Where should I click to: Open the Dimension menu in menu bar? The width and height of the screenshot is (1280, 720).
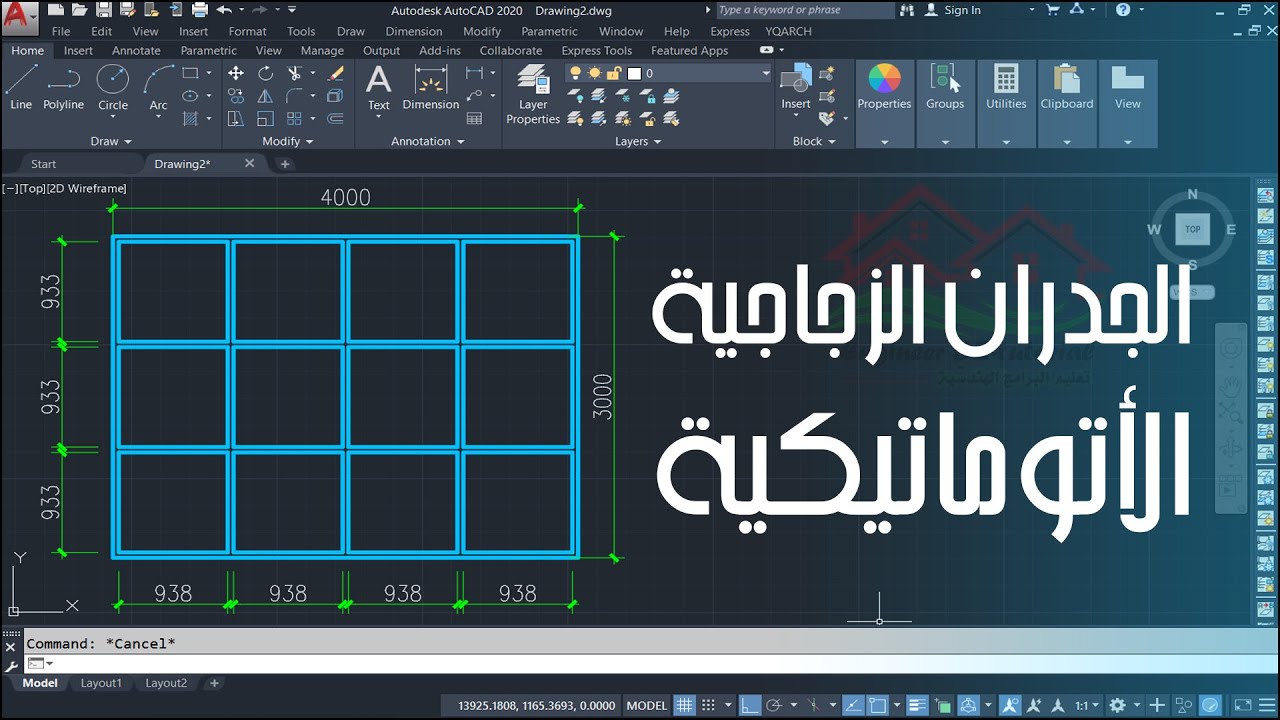coord(413,31)
